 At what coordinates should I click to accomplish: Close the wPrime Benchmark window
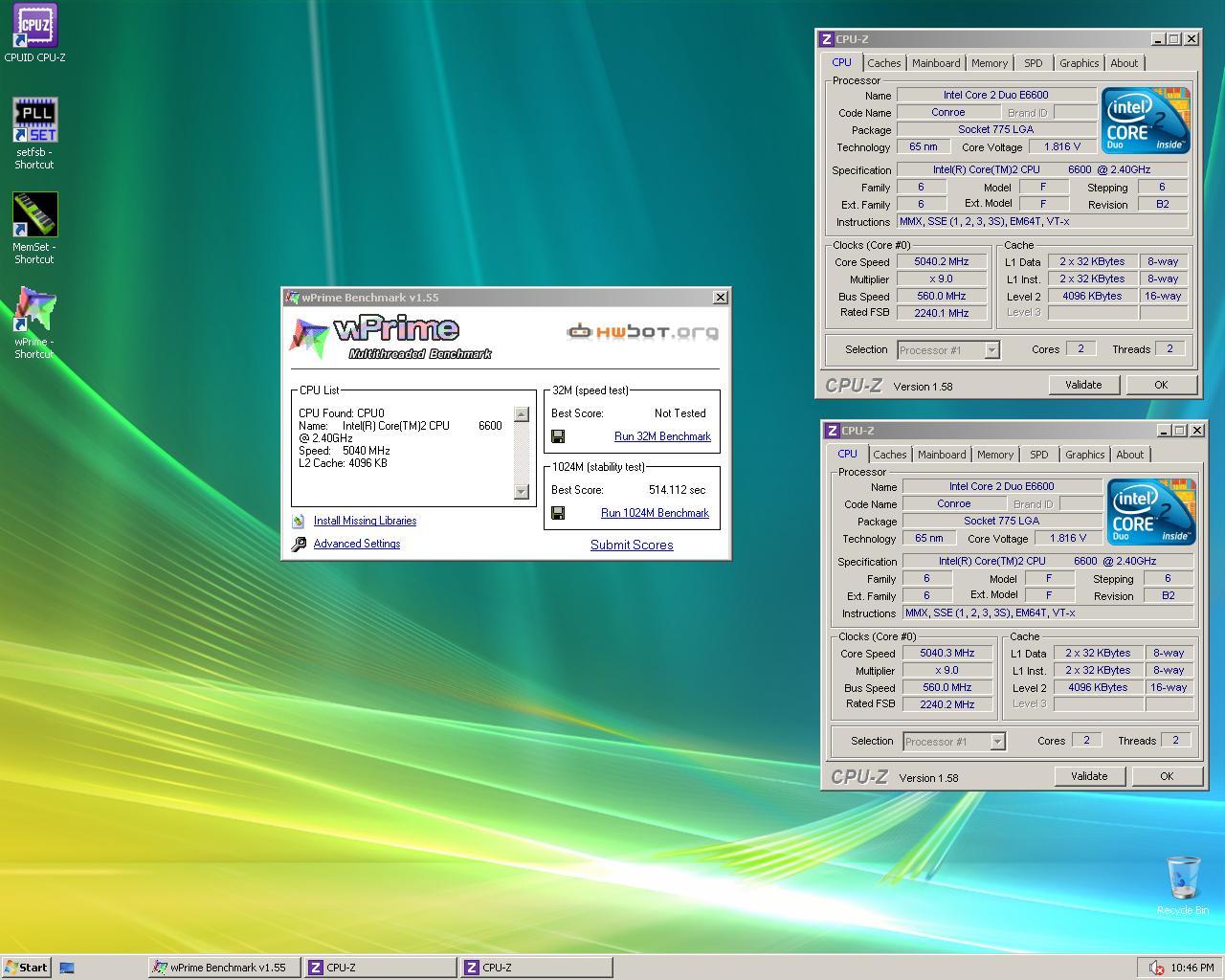point(720,298)
